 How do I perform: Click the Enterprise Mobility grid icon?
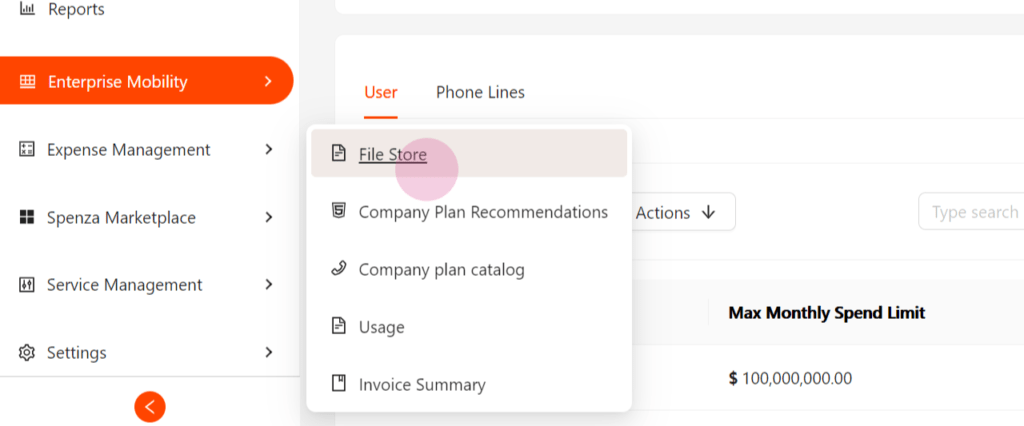pos(27,82)
